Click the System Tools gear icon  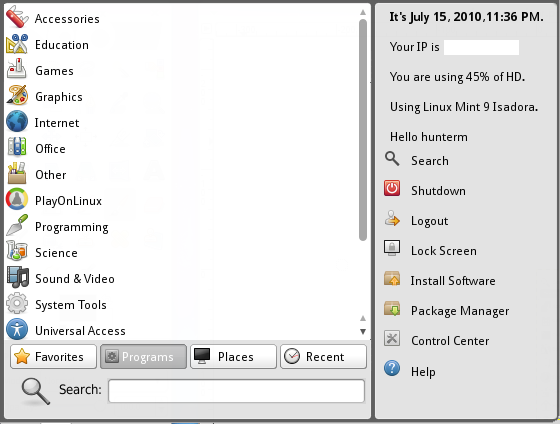click(17, 304)
